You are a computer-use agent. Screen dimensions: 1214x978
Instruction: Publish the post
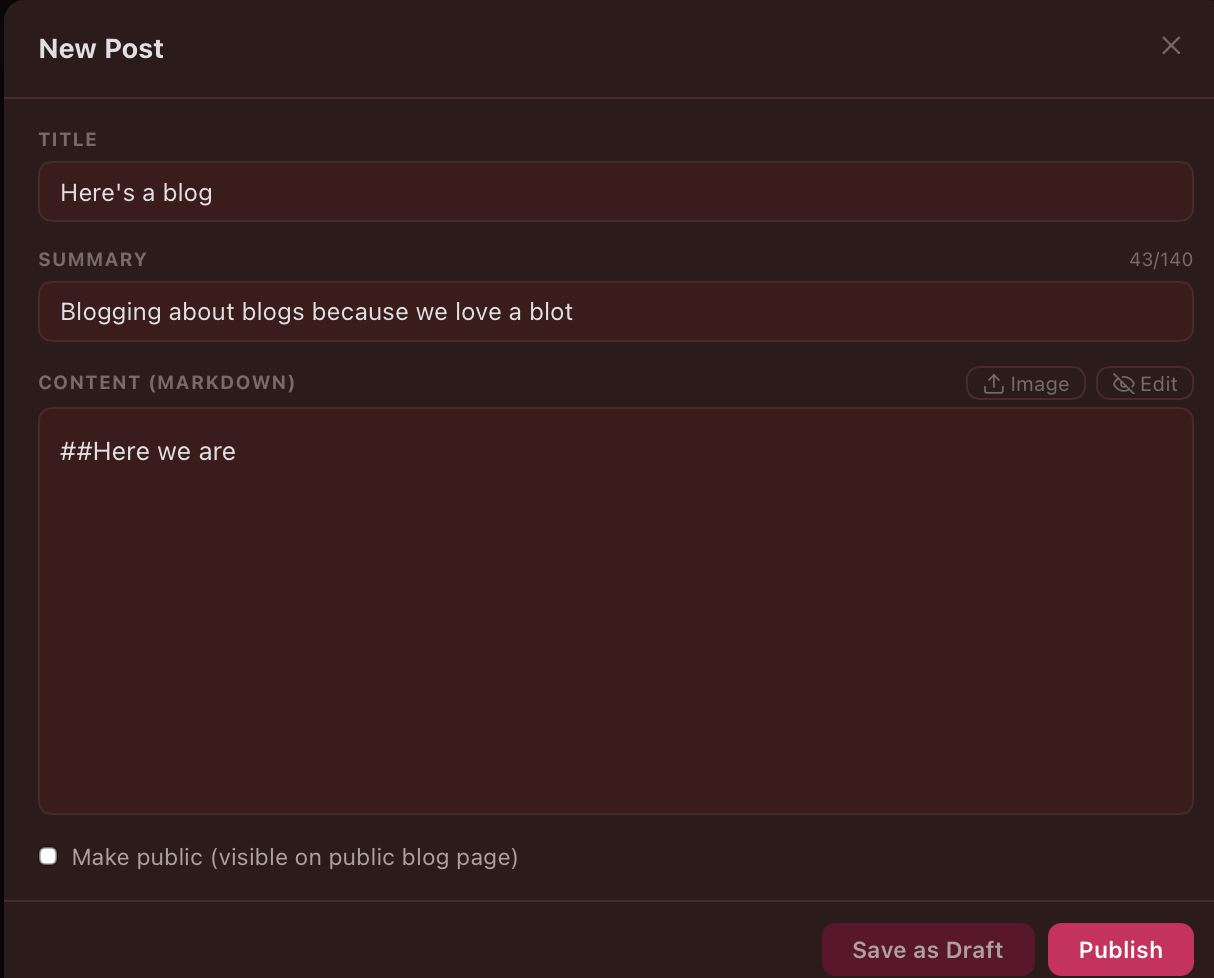point(1121,950)
